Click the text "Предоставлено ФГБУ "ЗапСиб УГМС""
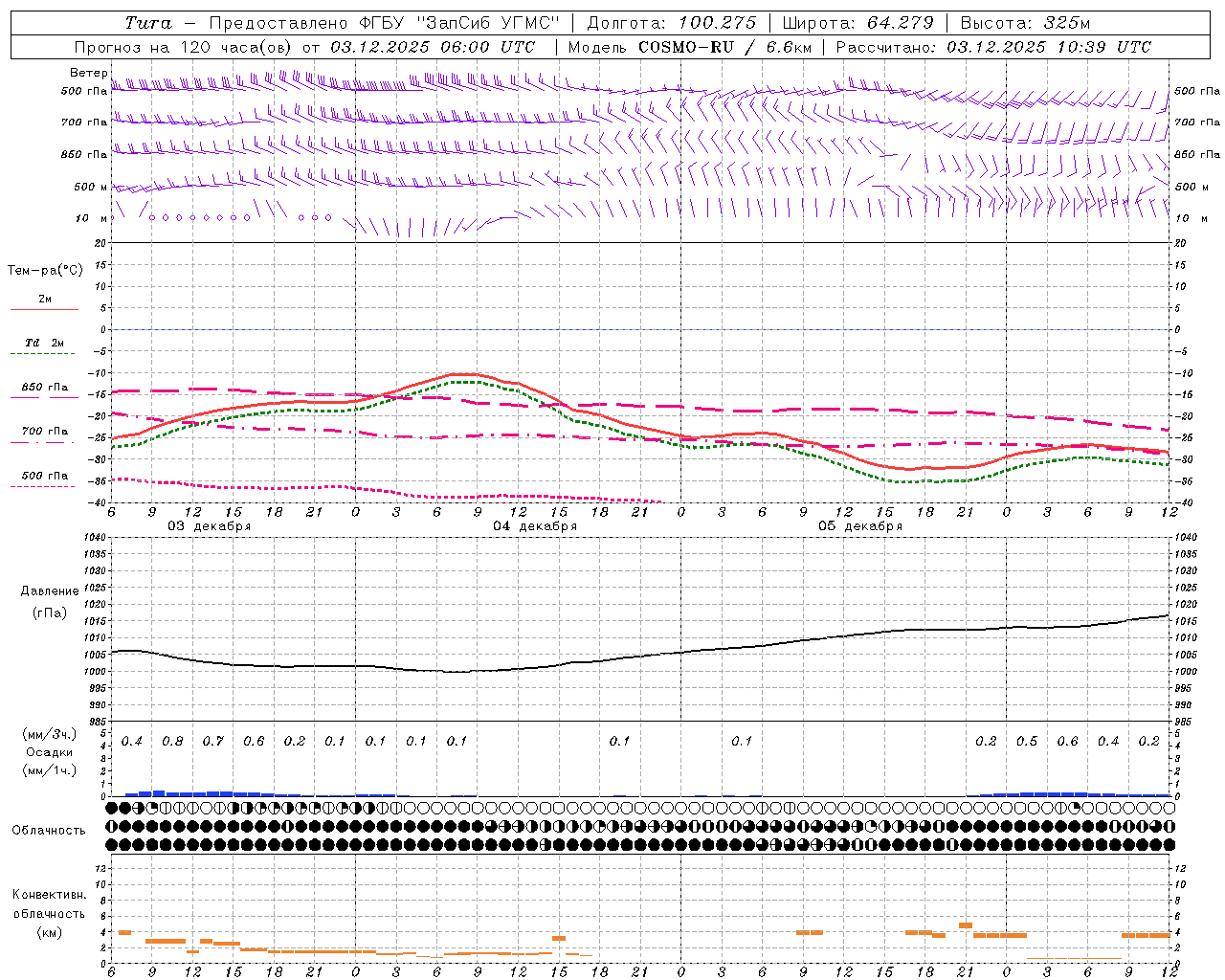This screenshot has height=980, width=1225. [385, 23]
